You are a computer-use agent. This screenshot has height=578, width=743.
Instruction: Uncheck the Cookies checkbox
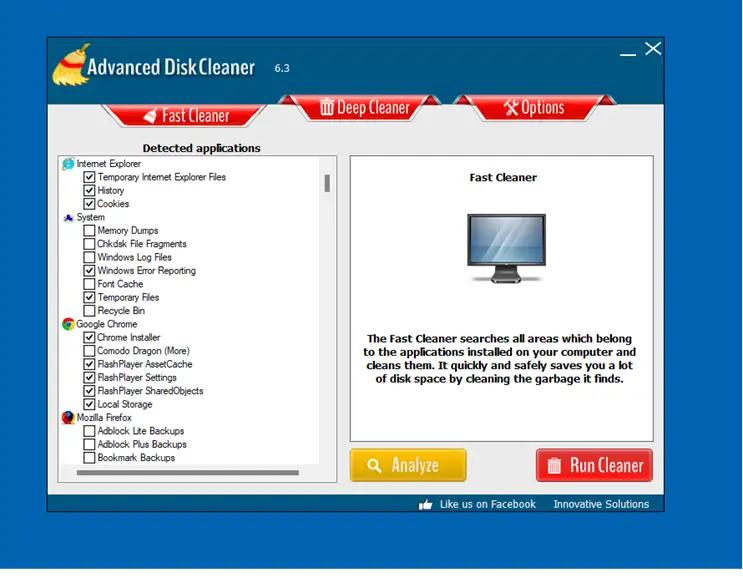89,204
